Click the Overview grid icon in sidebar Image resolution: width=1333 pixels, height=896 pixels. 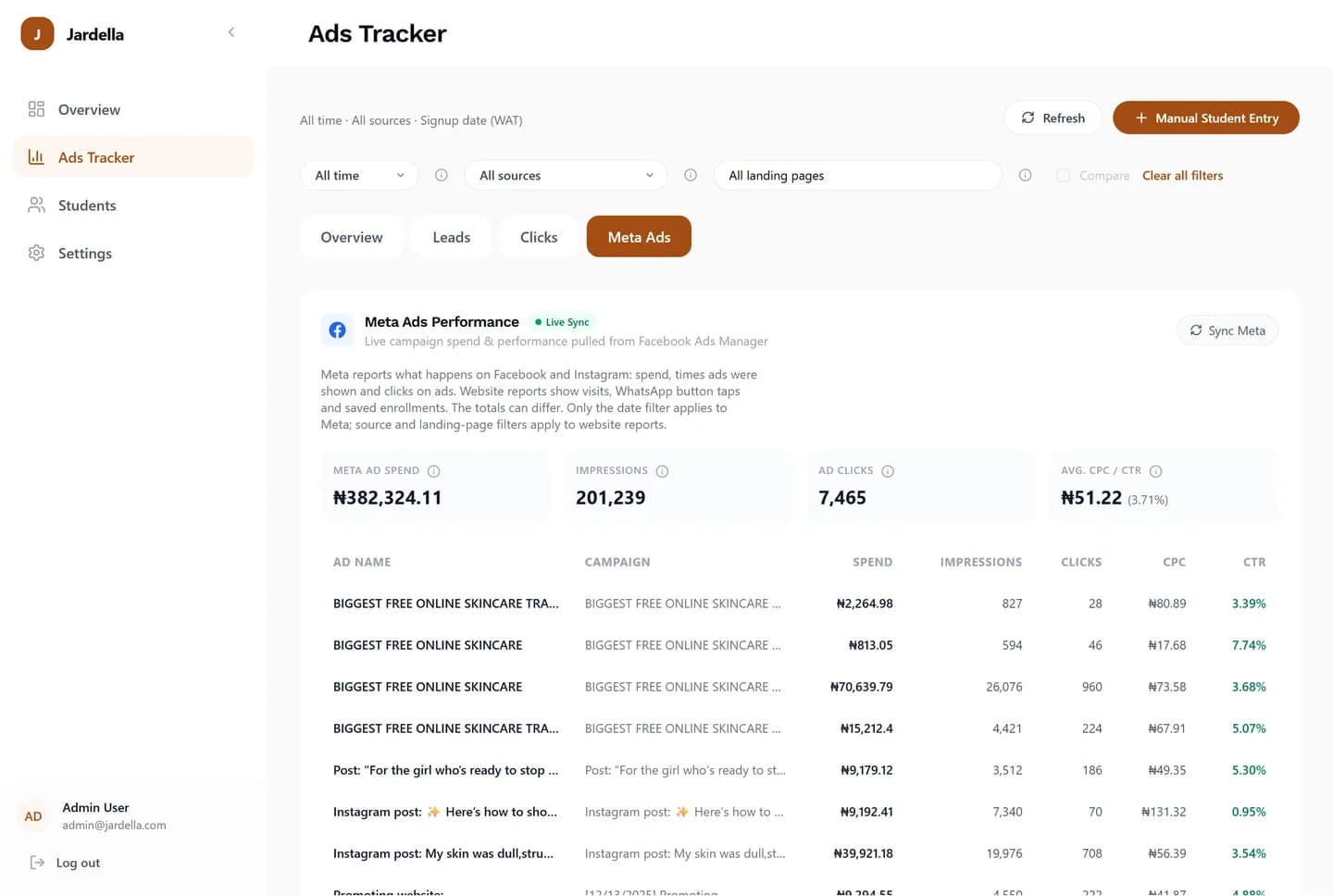(36, 109)
